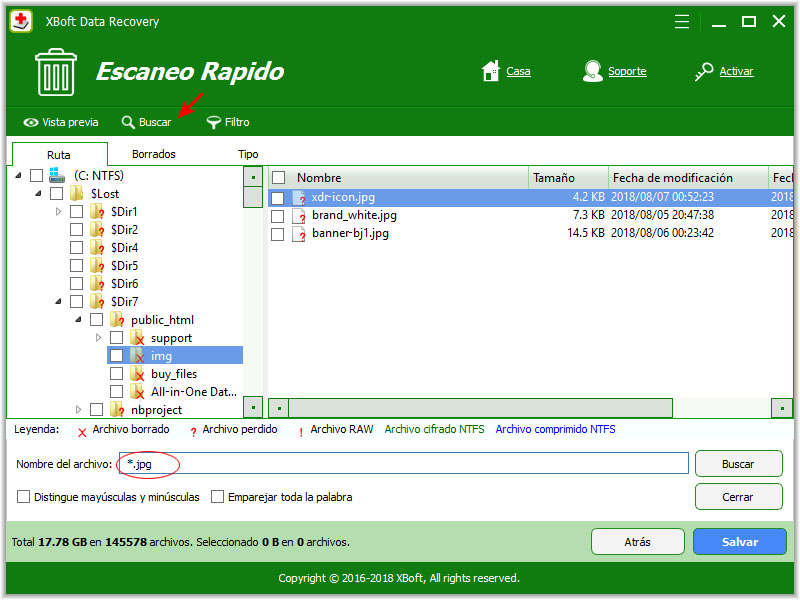Click the Atrás button
The height and width of the screenshot is (600, 800).
(x=638, y=542)
